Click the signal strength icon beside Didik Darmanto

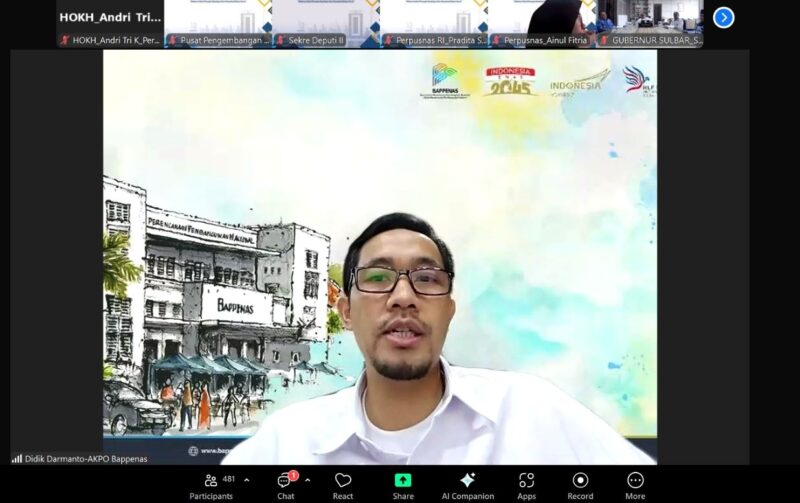click(x=17, y=458)
